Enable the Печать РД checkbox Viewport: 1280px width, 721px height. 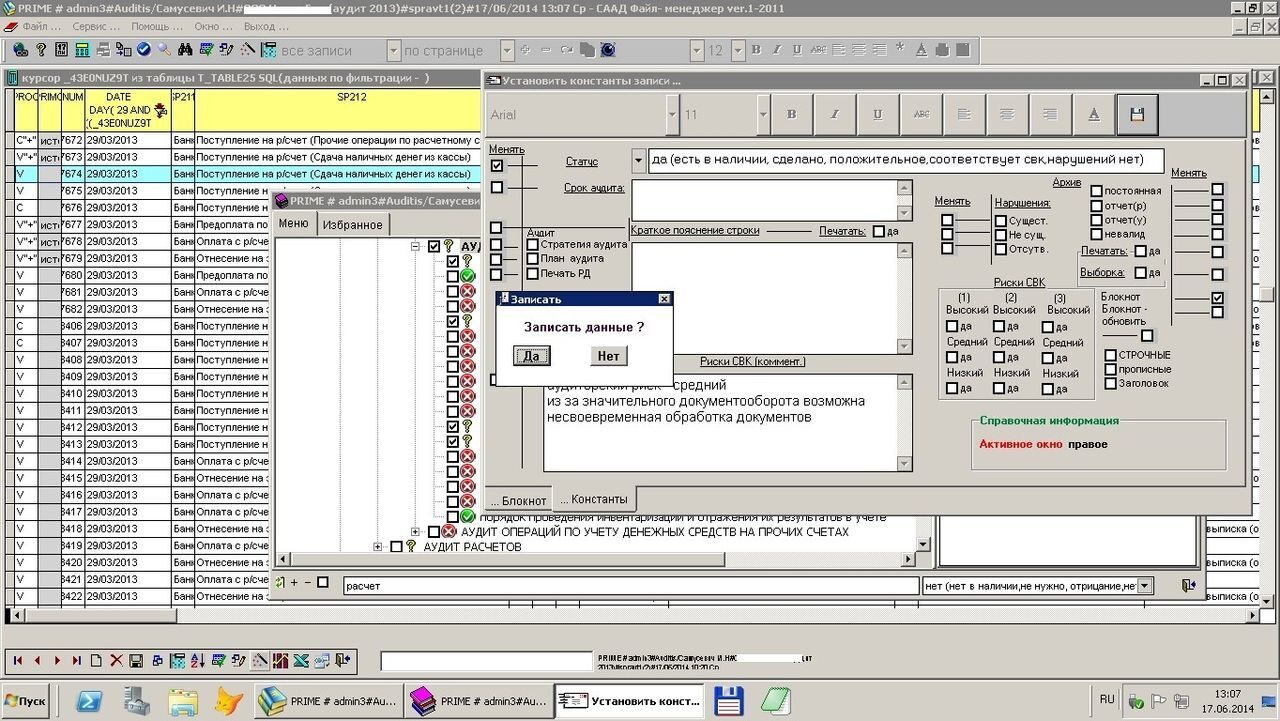tap(533, 273)
